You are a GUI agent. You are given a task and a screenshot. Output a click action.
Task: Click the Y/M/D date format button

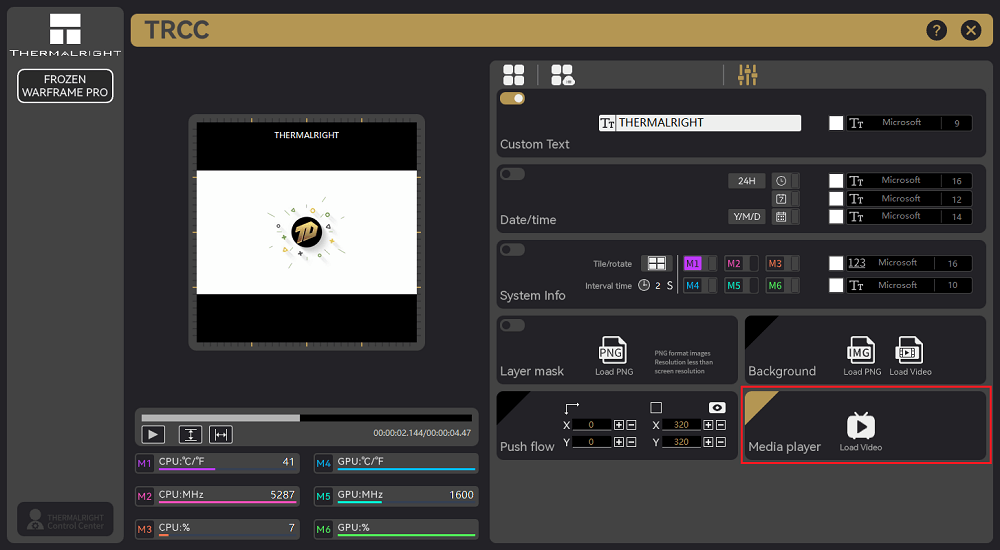click(x=747, y=216)
